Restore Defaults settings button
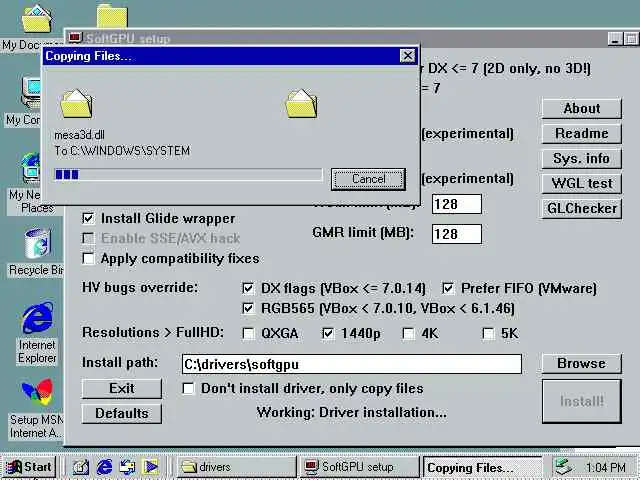This screenshot has height=480, width=640. 122,413
